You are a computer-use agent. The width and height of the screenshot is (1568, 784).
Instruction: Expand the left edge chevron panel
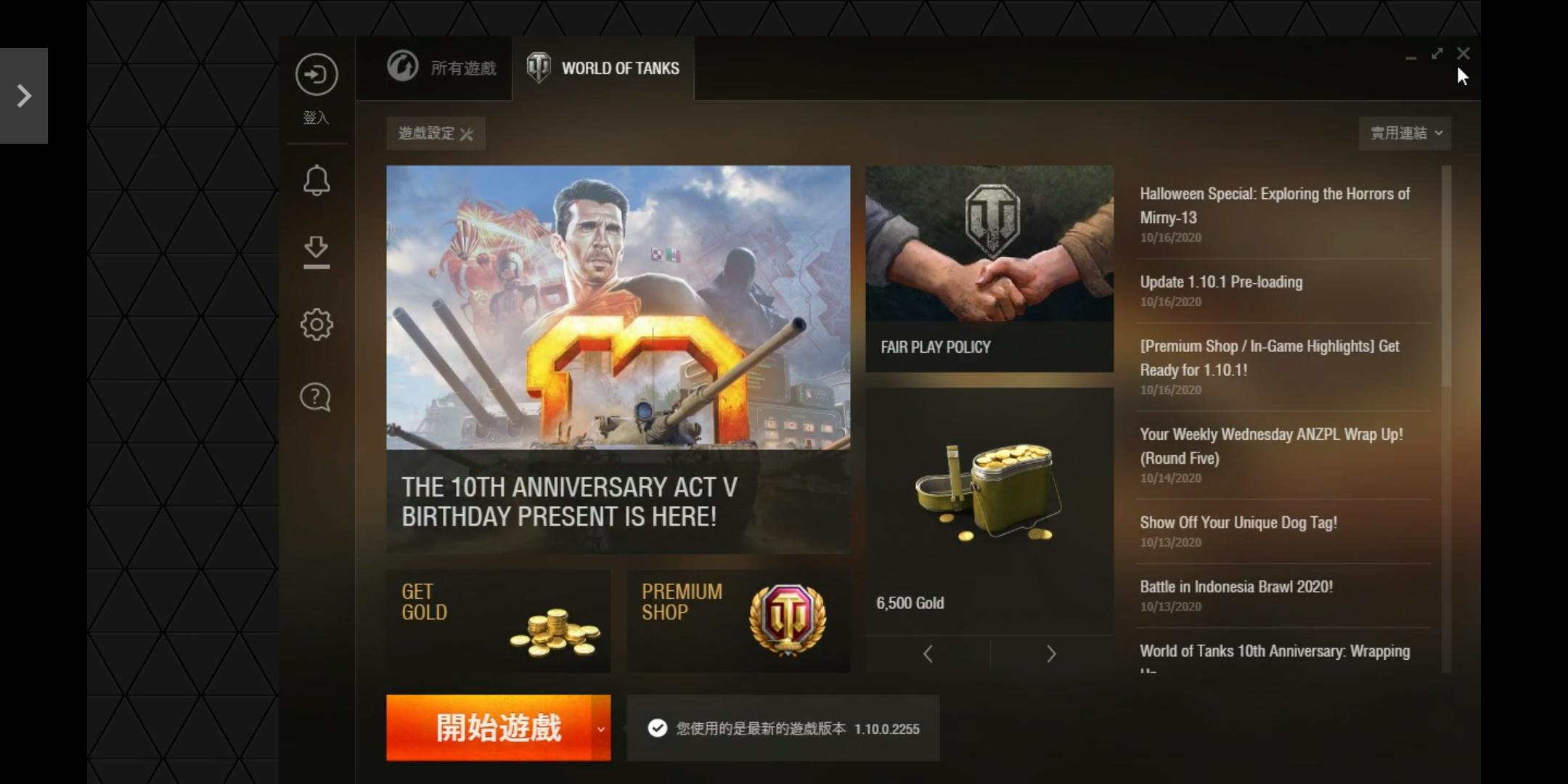coord(24,96)
